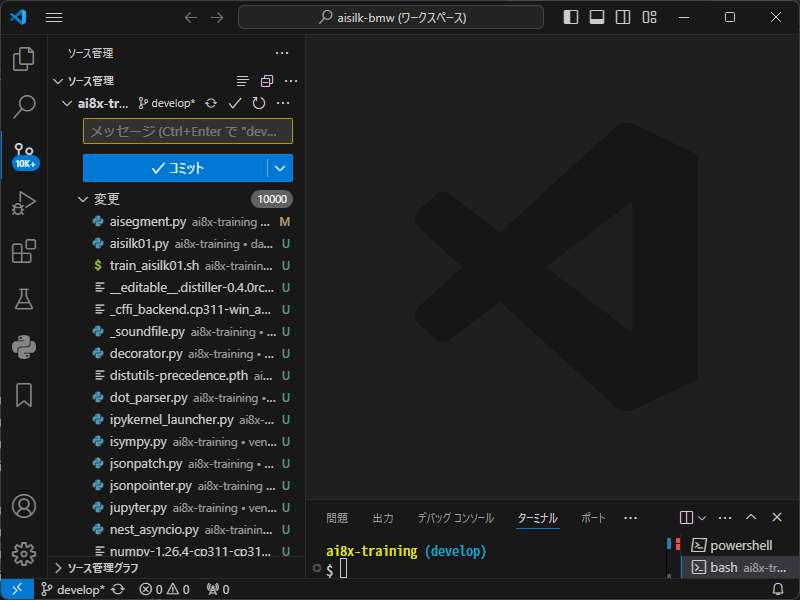
Task: Open Customize Layout icon in title bar
Action: [x=649, y=17]
